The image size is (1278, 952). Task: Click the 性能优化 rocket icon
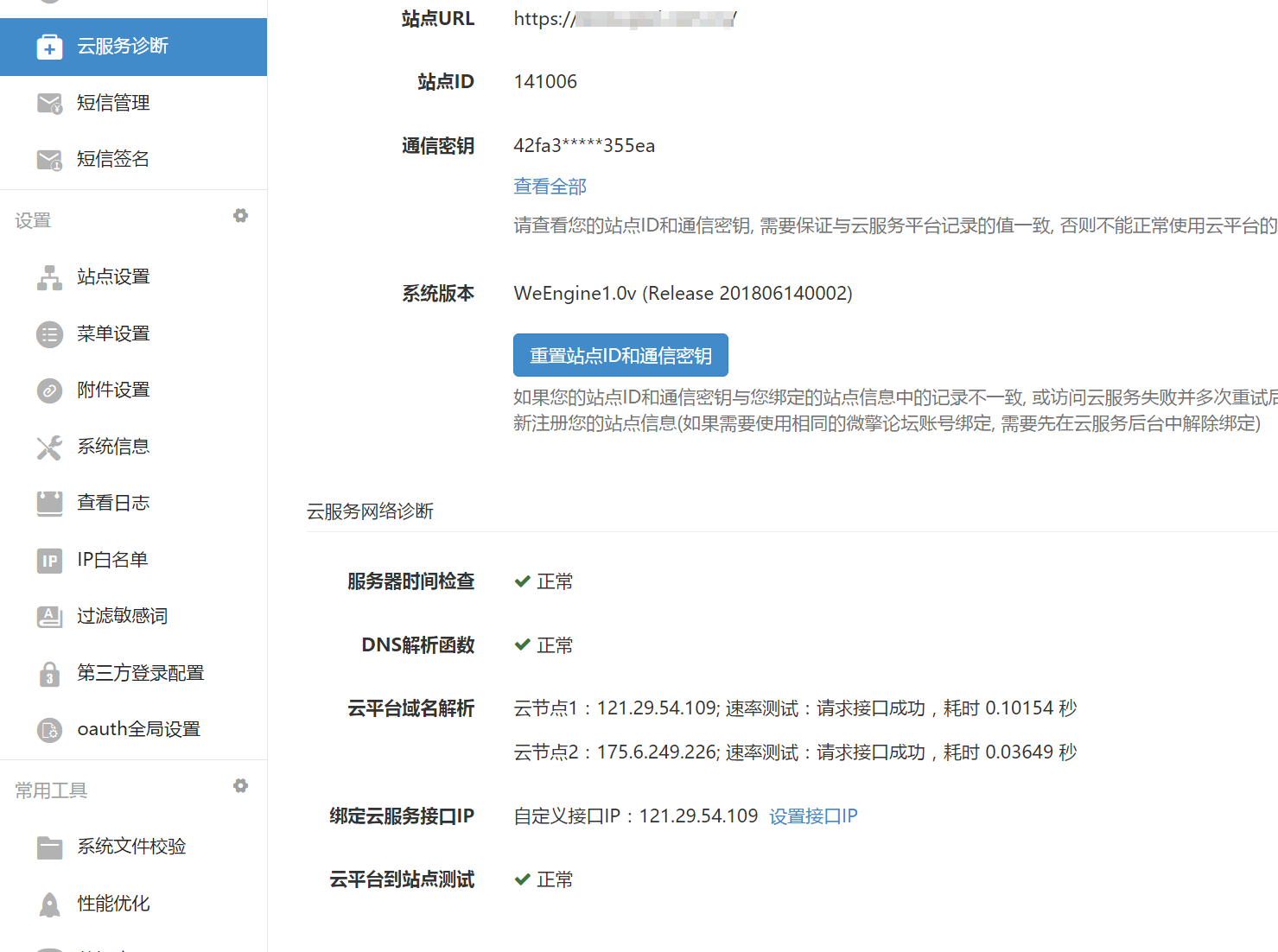pos(49,904)
